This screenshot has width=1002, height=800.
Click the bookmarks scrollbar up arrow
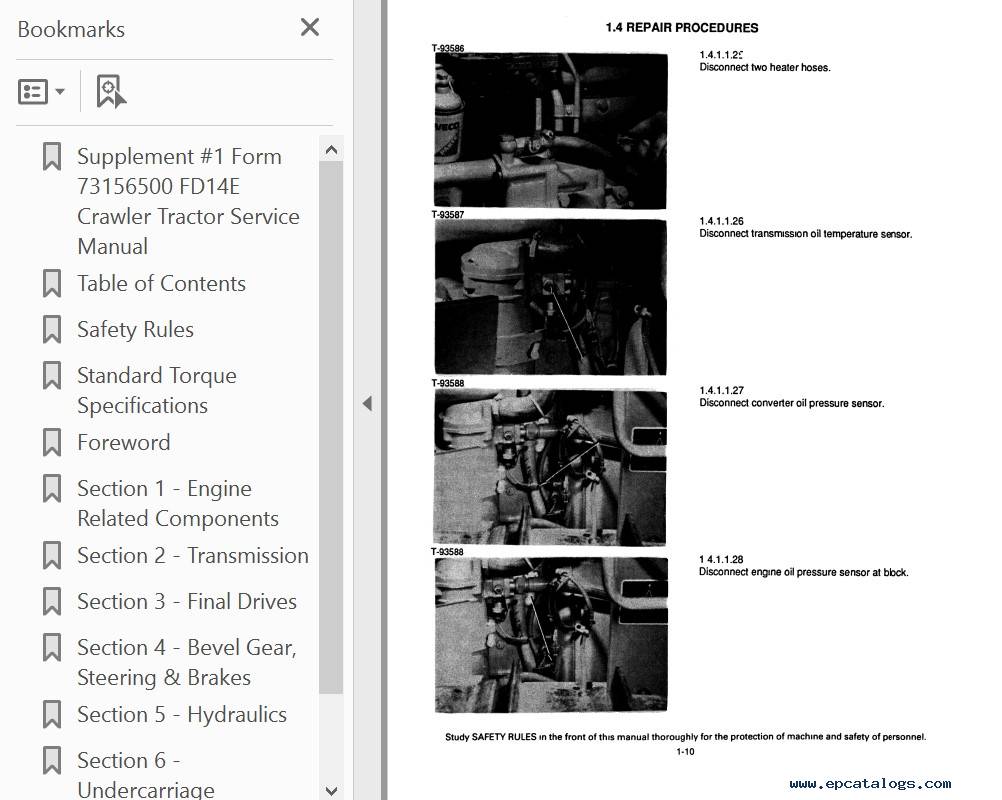click(x=331, y=150)
